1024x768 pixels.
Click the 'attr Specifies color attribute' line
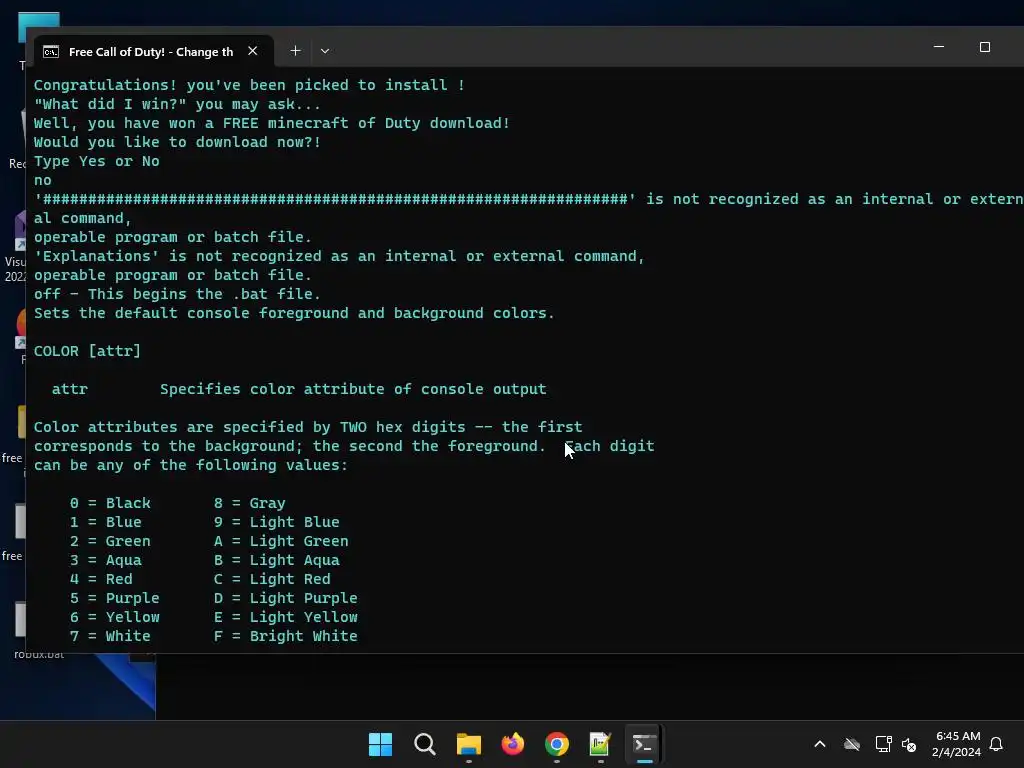pyautogui.click(x=299, y=389)
